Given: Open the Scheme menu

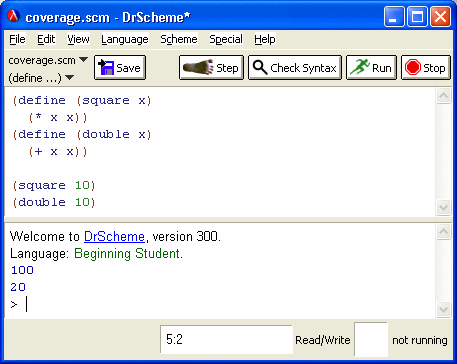Looking at the screenshot, I should point(179,39).
